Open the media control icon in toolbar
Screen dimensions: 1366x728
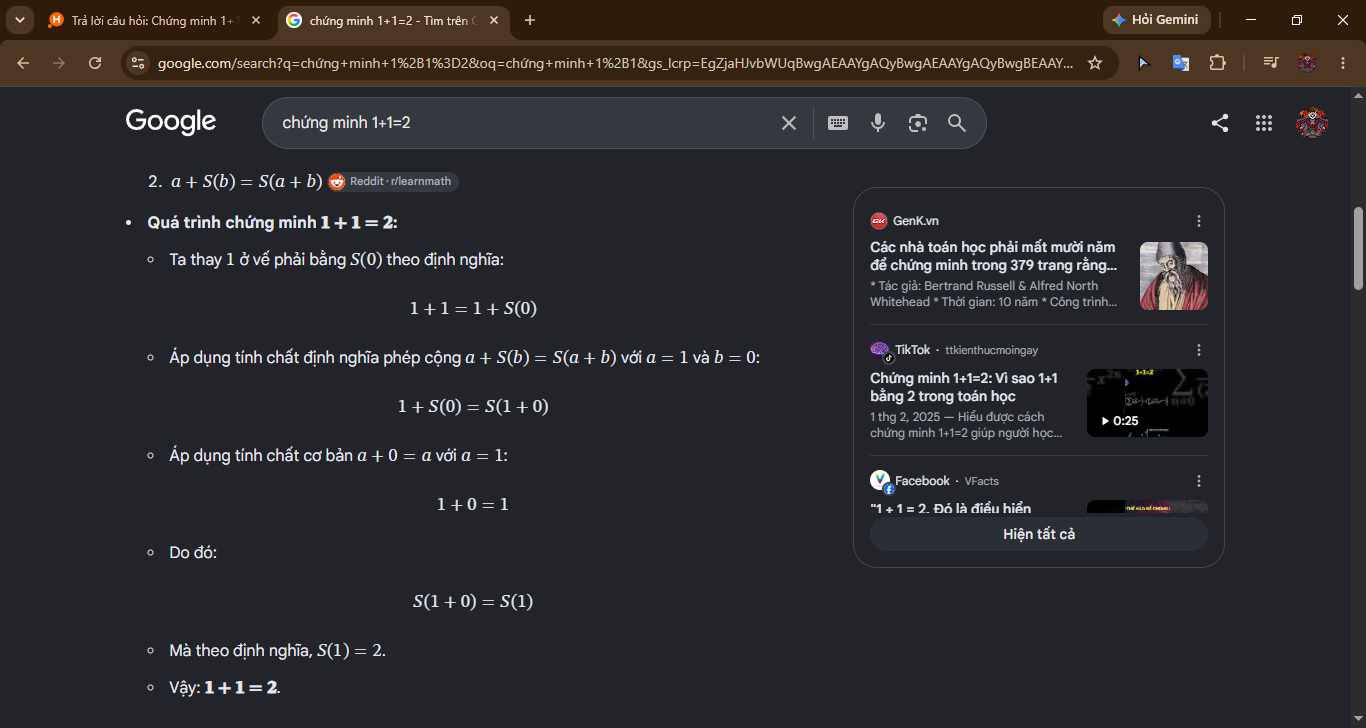click(x=1270, y=63)
